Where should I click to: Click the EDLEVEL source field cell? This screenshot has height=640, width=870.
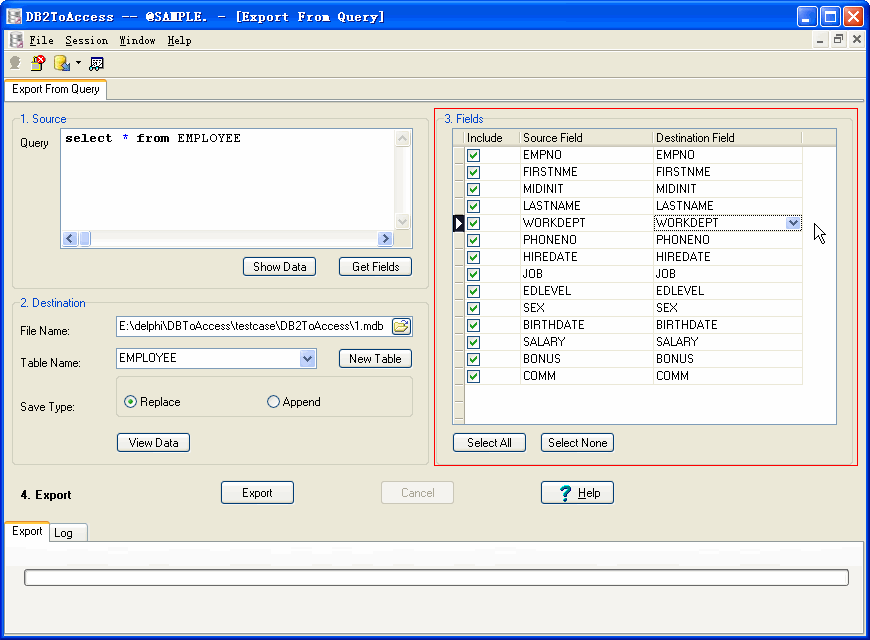coord(586,291)
